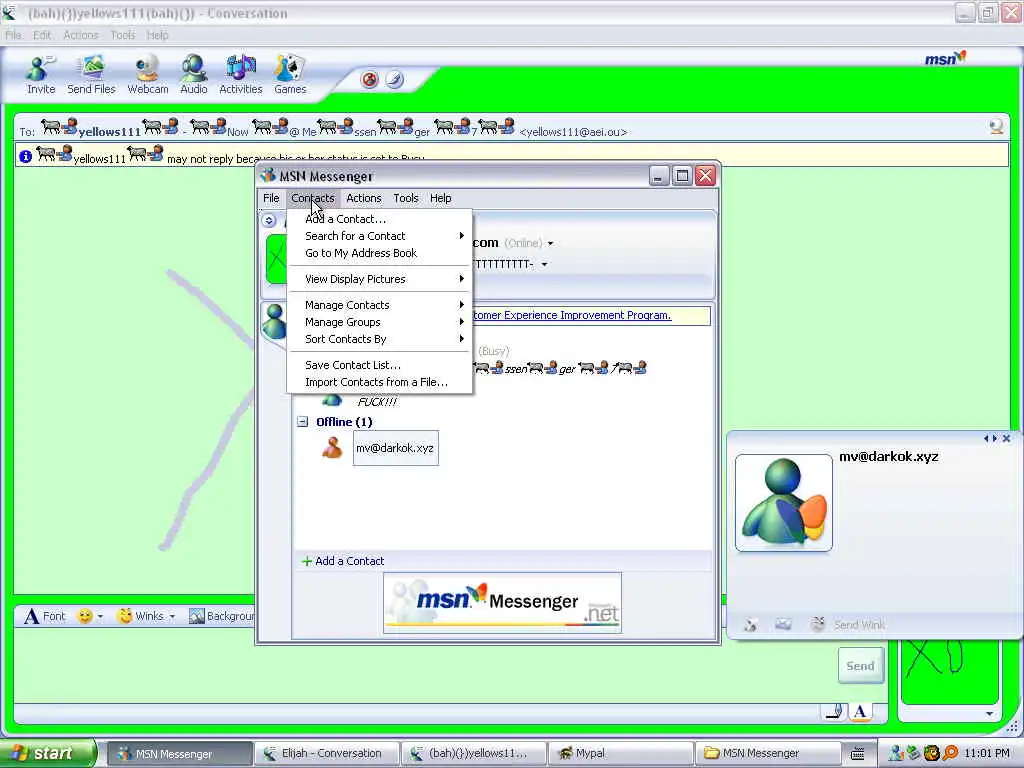Screen dimensions: 1024x768
Task: Collapse the Offline (1) group
Action: (302, 422)
